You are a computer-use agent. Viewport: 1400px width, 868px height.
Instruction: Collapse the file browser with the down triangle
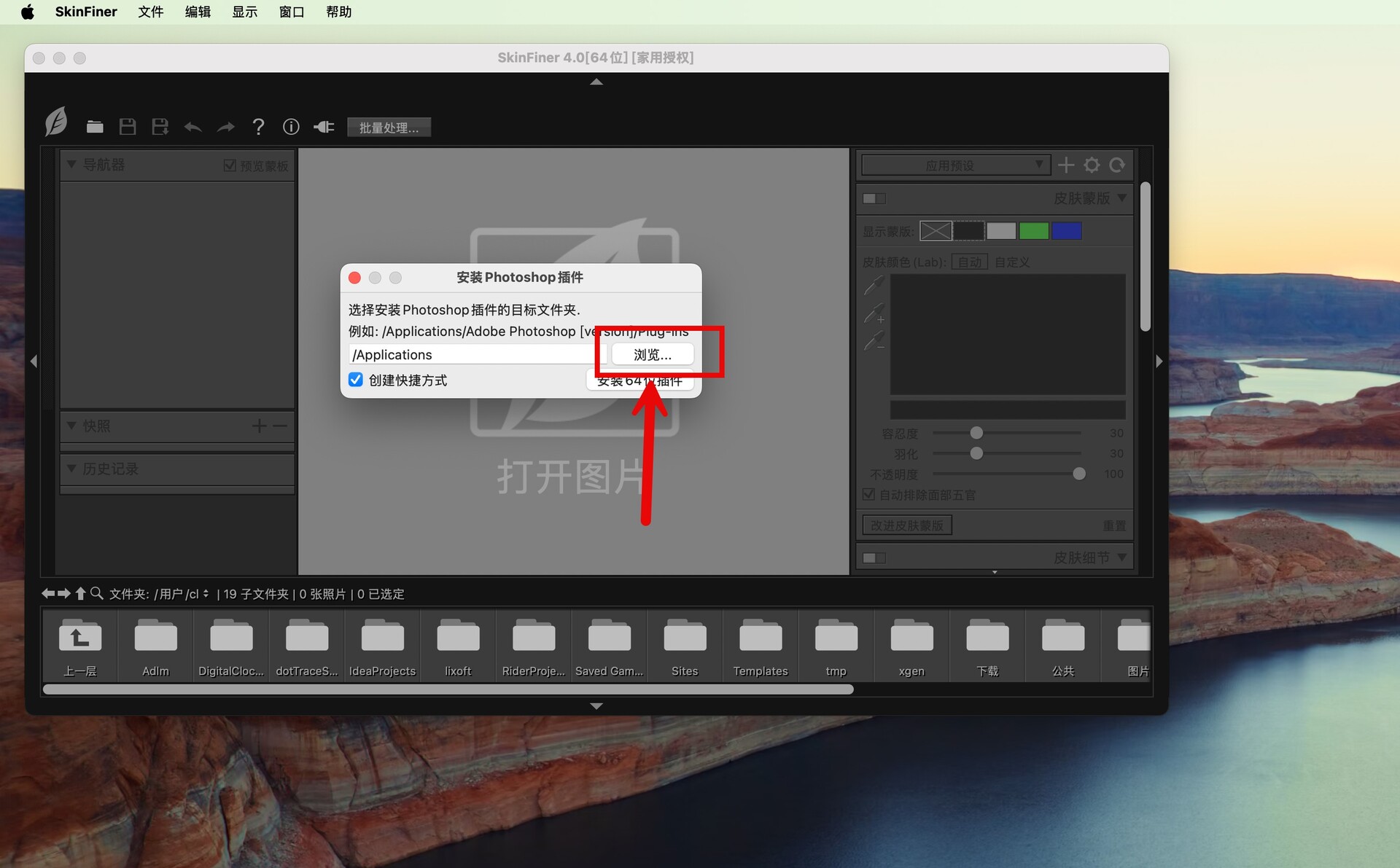tap(596, 706)
